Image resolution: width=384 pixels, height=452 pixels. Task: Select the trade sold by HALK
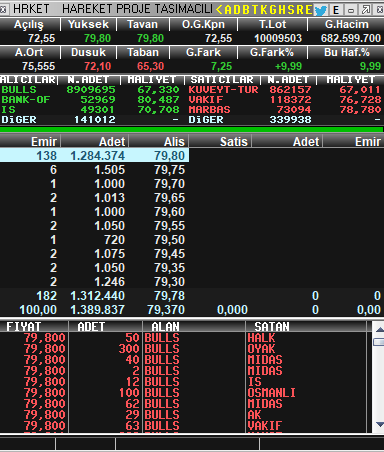(183, 338)
